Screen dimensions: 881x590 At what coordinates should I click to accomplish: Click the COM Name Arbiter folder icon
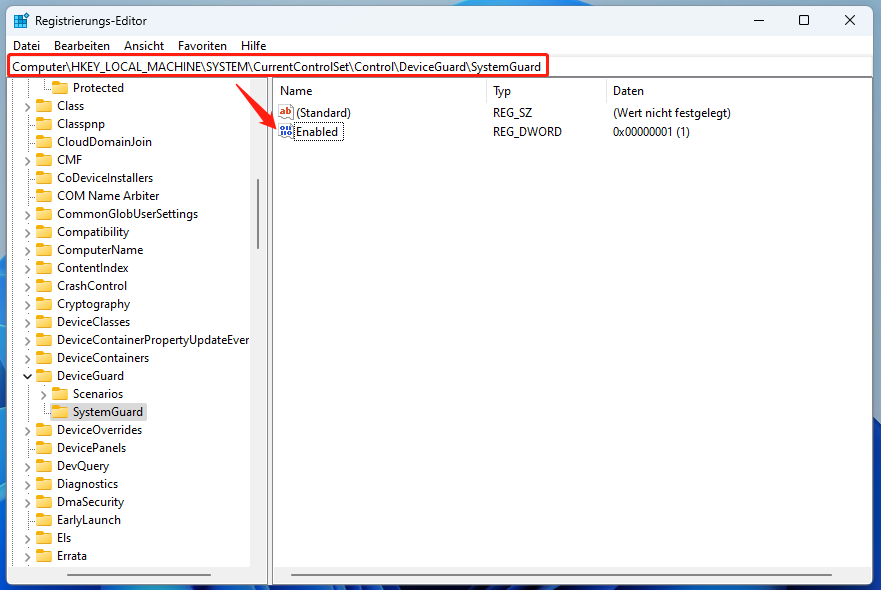point(44,196)
